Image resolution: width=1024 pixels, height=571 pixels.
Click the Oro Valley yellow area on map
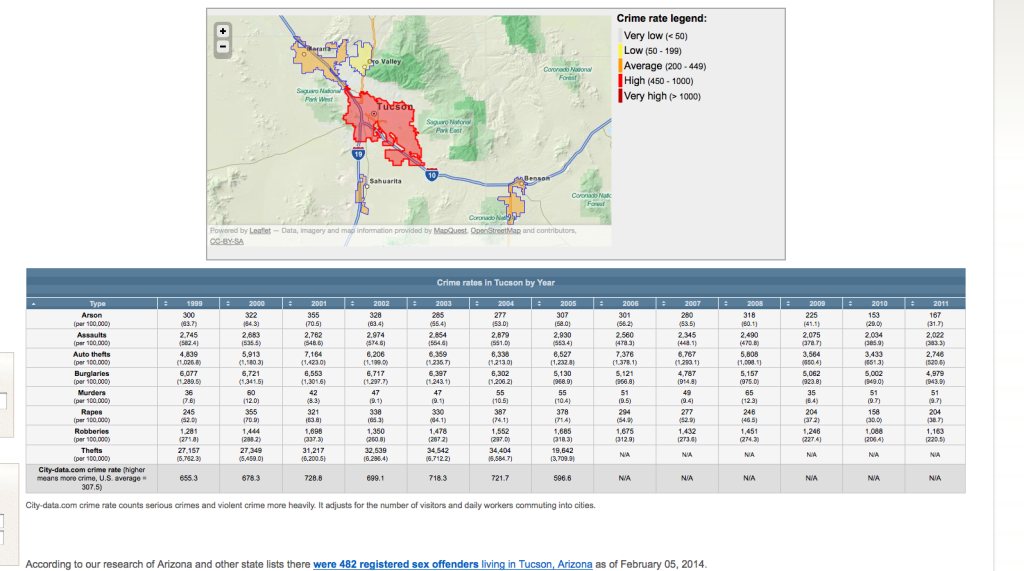[361, 57]
